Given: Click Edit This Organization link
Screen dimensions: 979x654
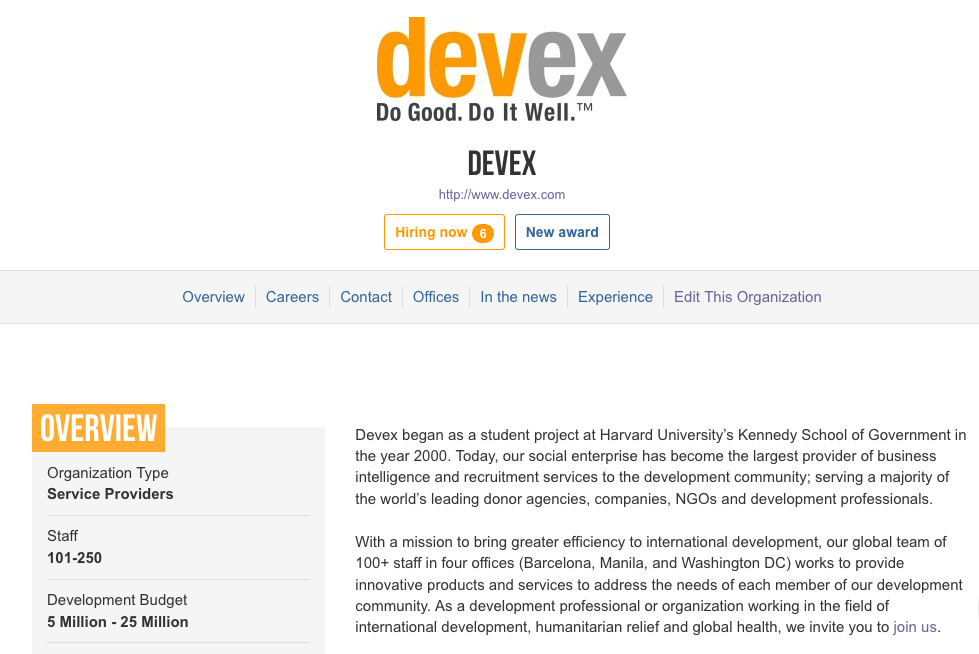Looking at the screenshot, I should [x=747, y=297].
